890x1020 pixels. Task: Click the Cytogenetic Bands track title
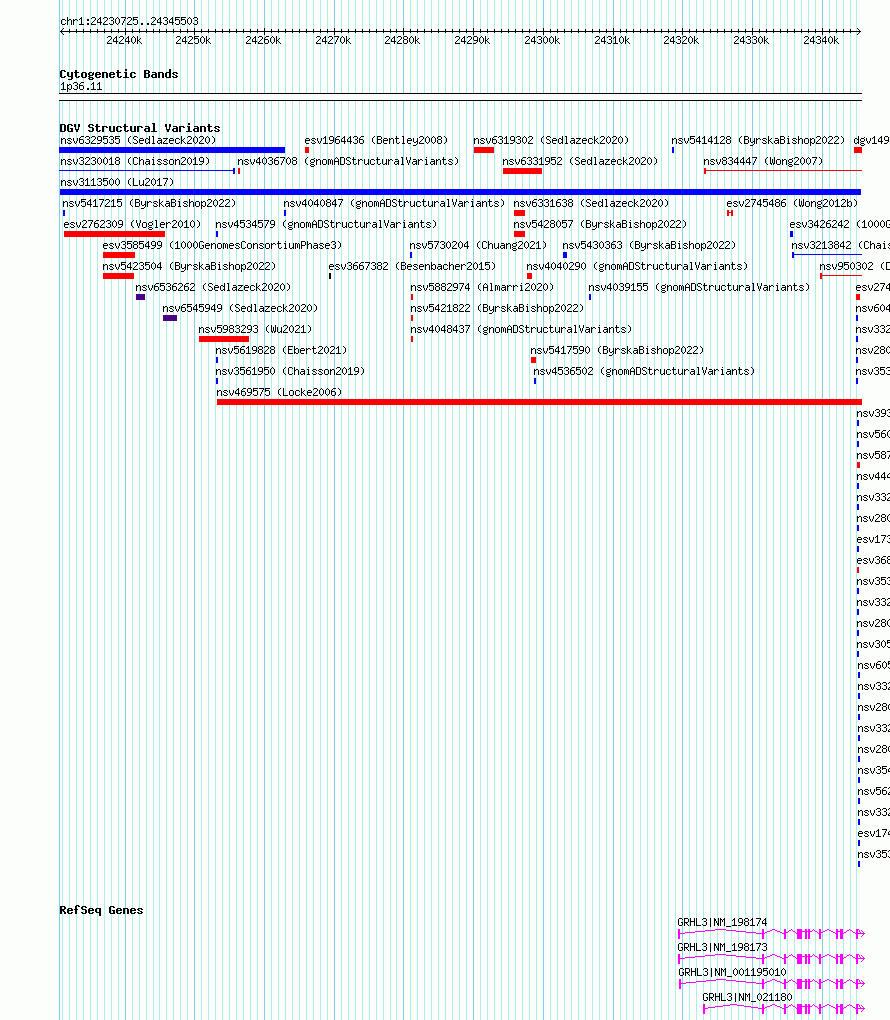[x=119, y=74]
